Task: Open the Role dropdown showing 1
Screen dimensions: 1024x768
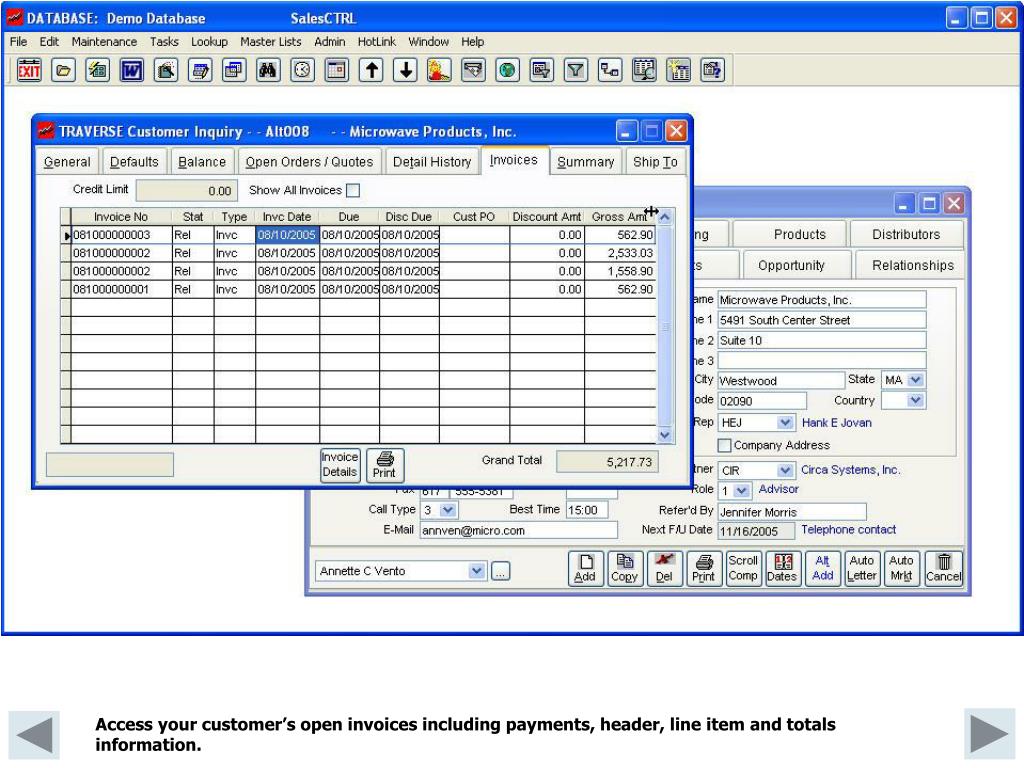Action: (x=741, y=490)
